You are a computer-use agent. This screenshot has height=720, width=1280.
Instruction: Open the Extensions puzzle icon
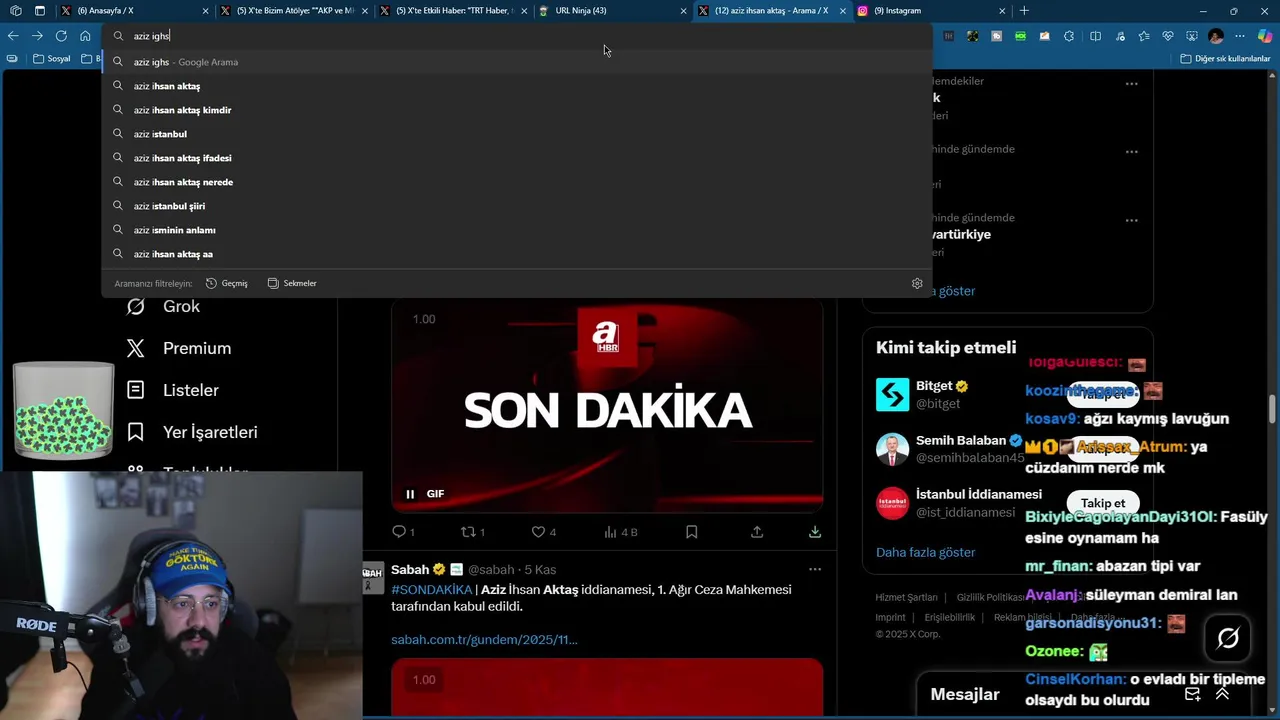point(1069,36)
